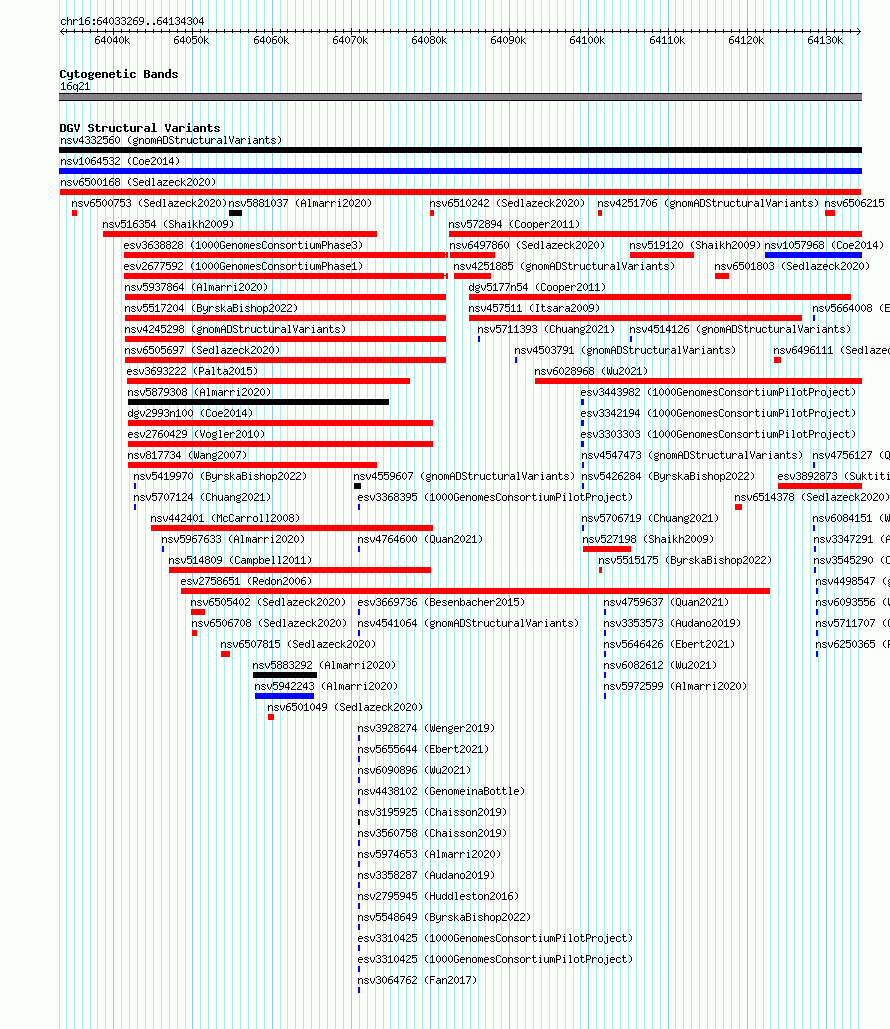Click the nsv519120 (Shaikh2009) label
This screenshot has height=1029, width=890.
[x=695, y=245]
